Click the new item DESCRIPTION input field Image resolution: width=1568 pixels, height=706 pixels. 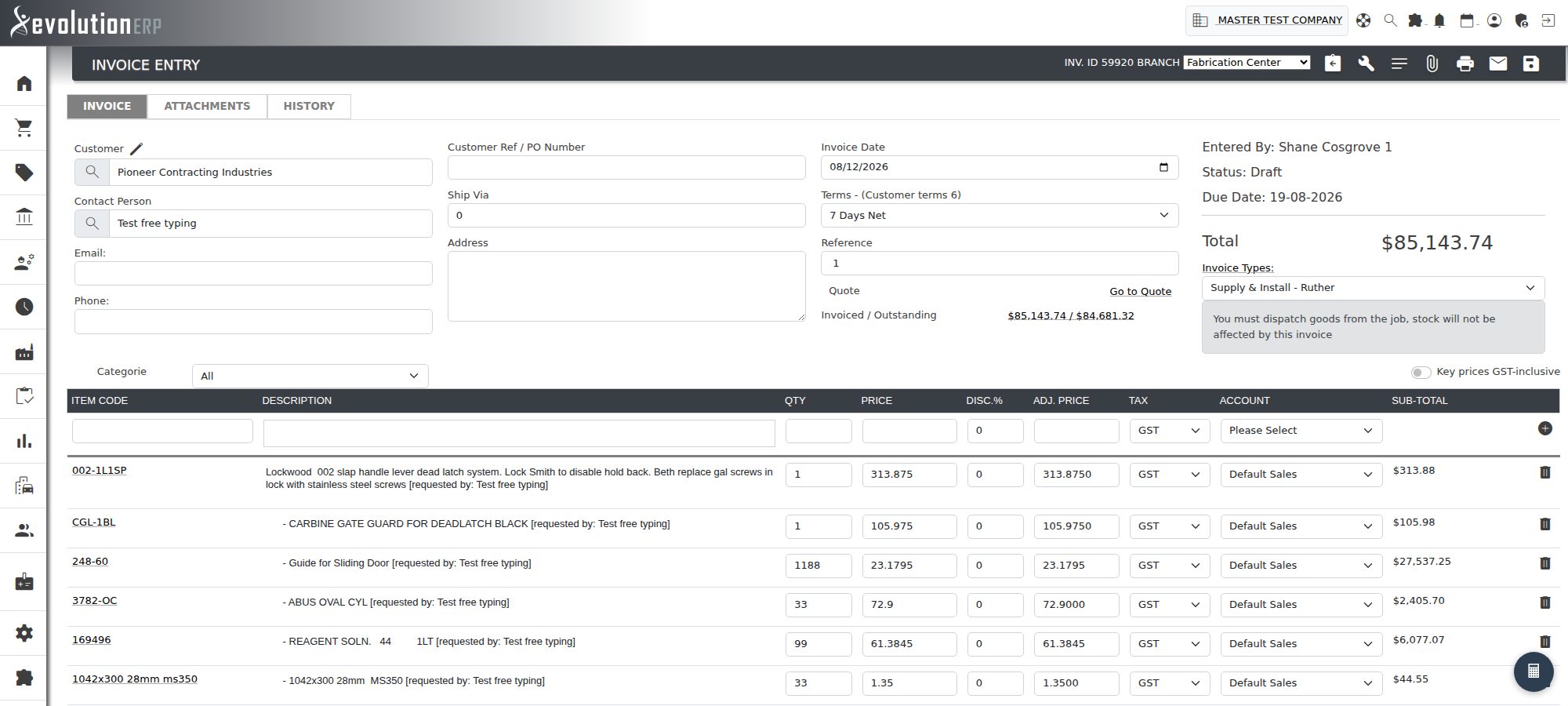519,433
